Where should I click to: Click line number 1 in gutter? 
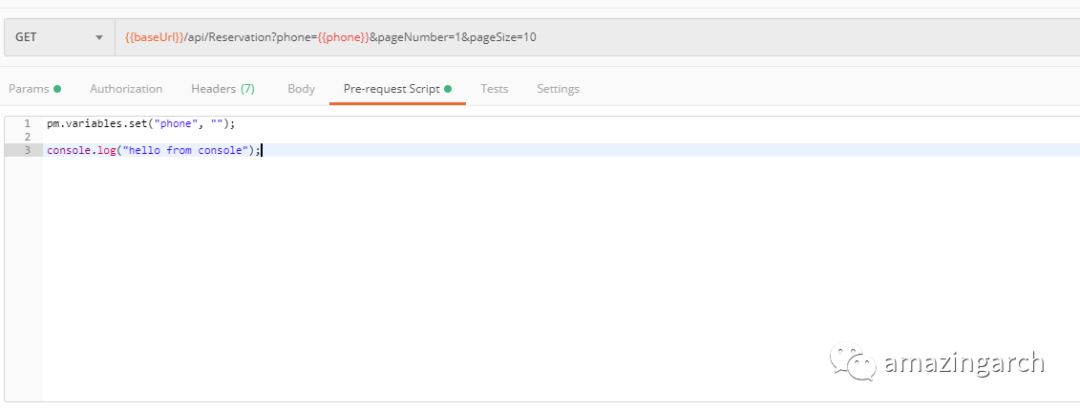pyautogui.click(x=27, y=124)
